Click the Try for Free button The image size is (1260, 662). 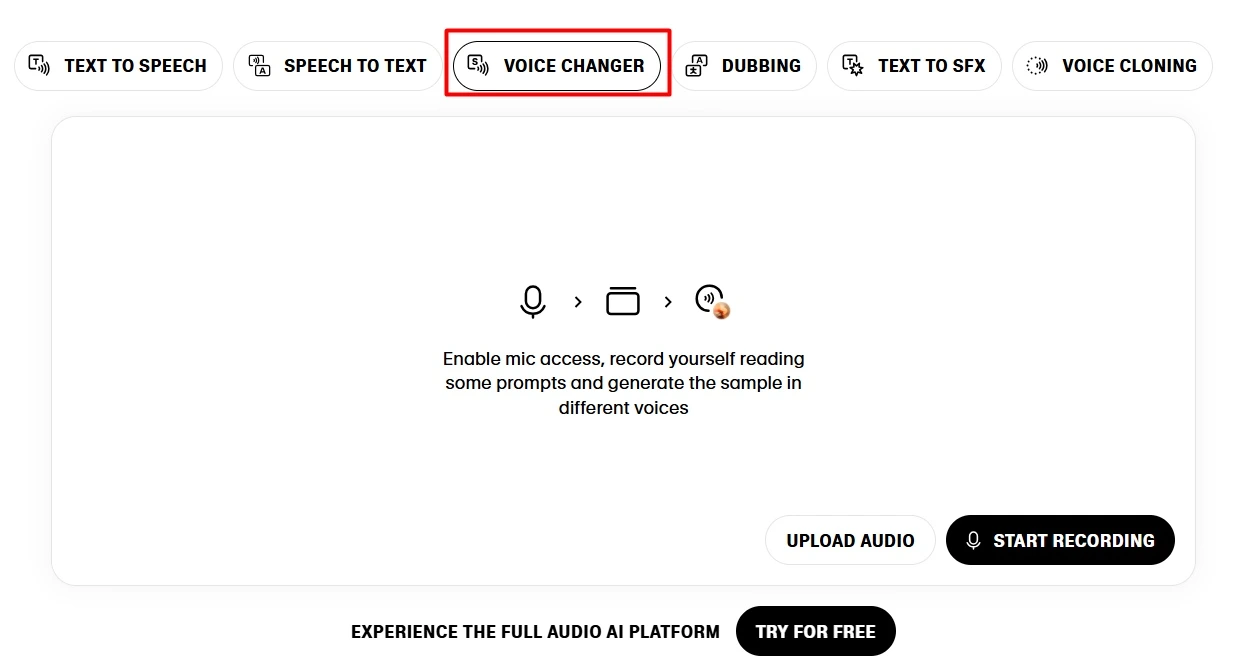[815, 632]
